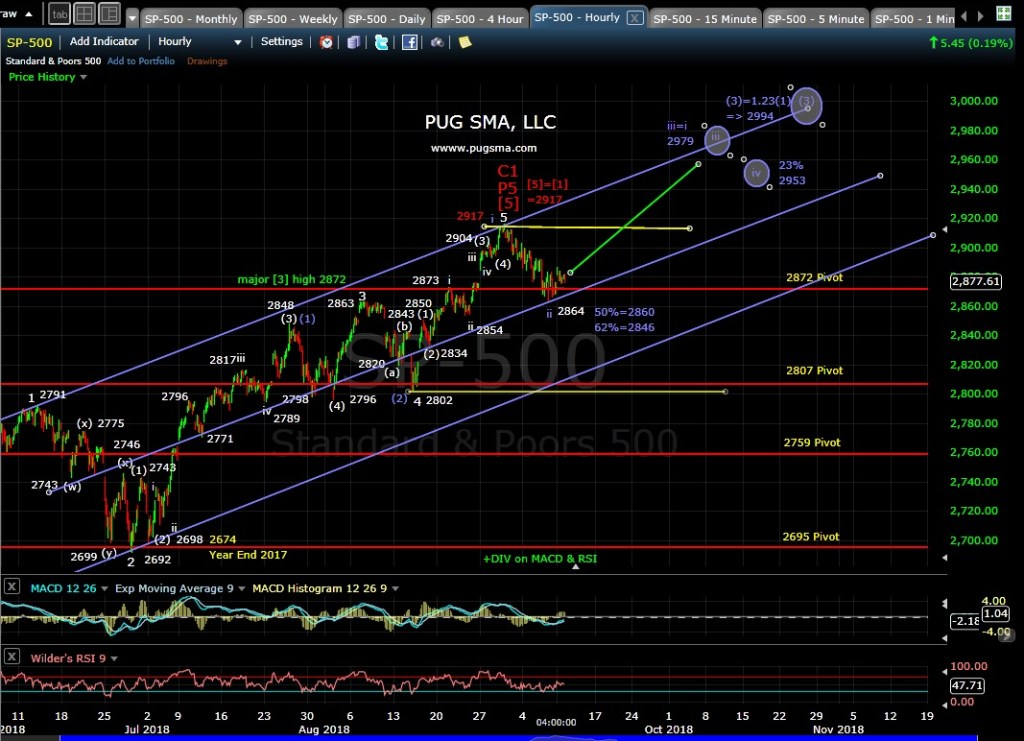Viewport: 1024px width, 741px height.
Task: Click the Add to Portfolio link
Action: [x=141, y=61]
